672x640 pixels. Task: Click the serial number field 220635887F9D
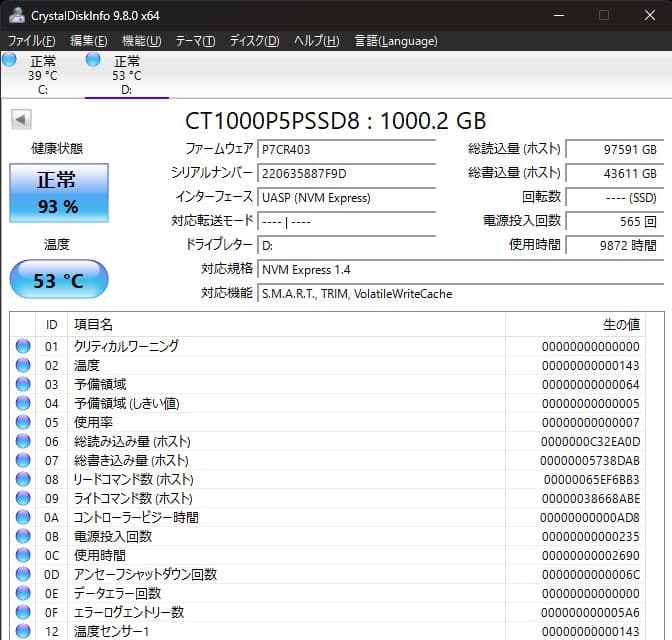(346, 174)
